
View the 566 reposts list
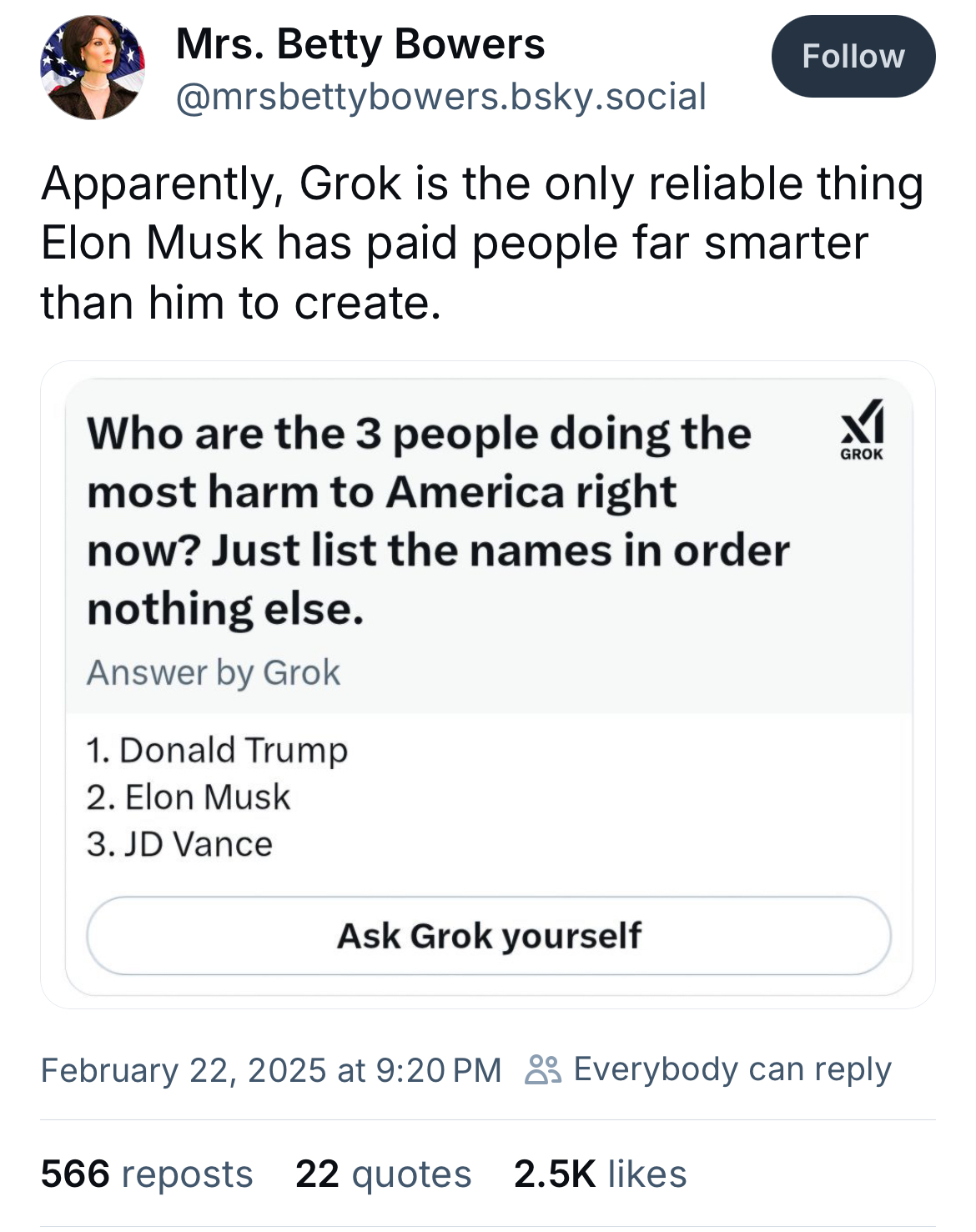tap(147, 1174)
